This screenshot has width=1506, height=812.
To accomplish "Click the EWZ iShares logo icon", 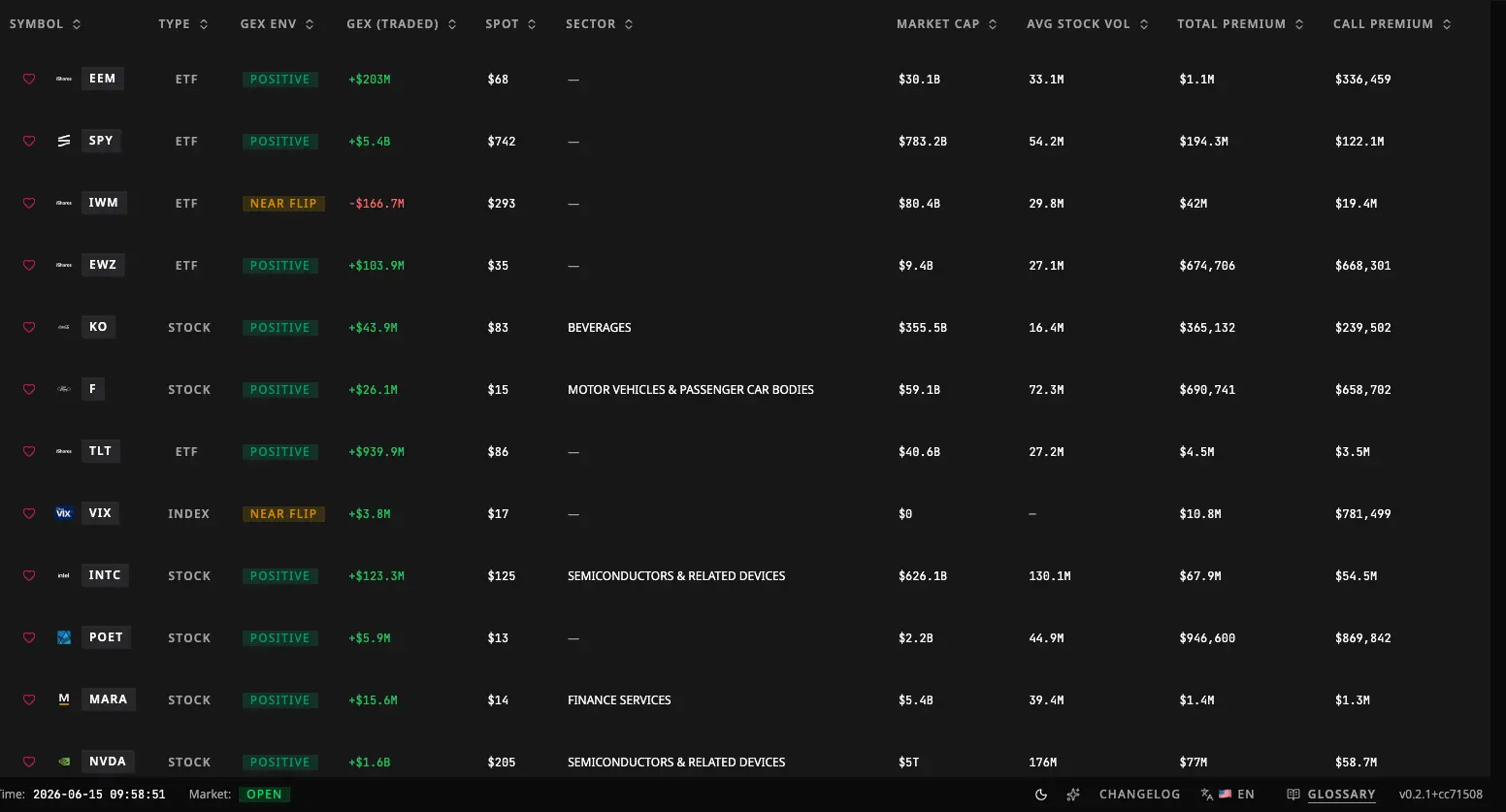I will coord(64,265).
